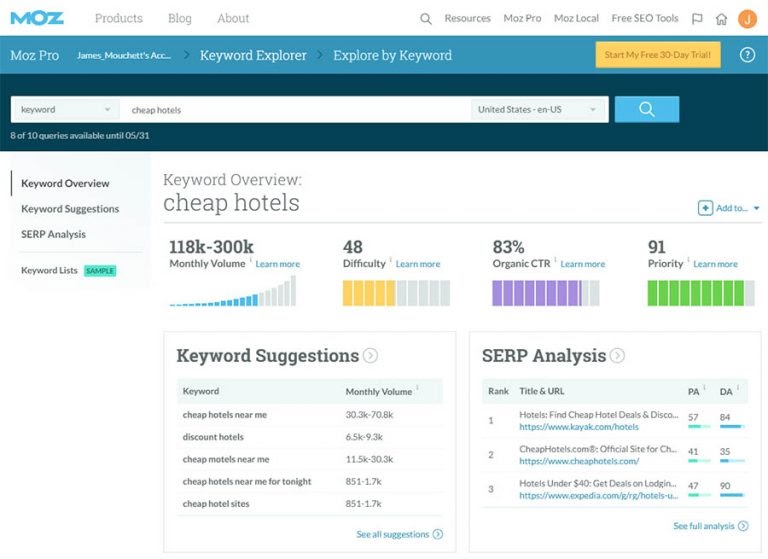This screenshot has height=559, width=768.
Task: Click the 'cheap hotels near me' keyword row
Action: [310, 415]
